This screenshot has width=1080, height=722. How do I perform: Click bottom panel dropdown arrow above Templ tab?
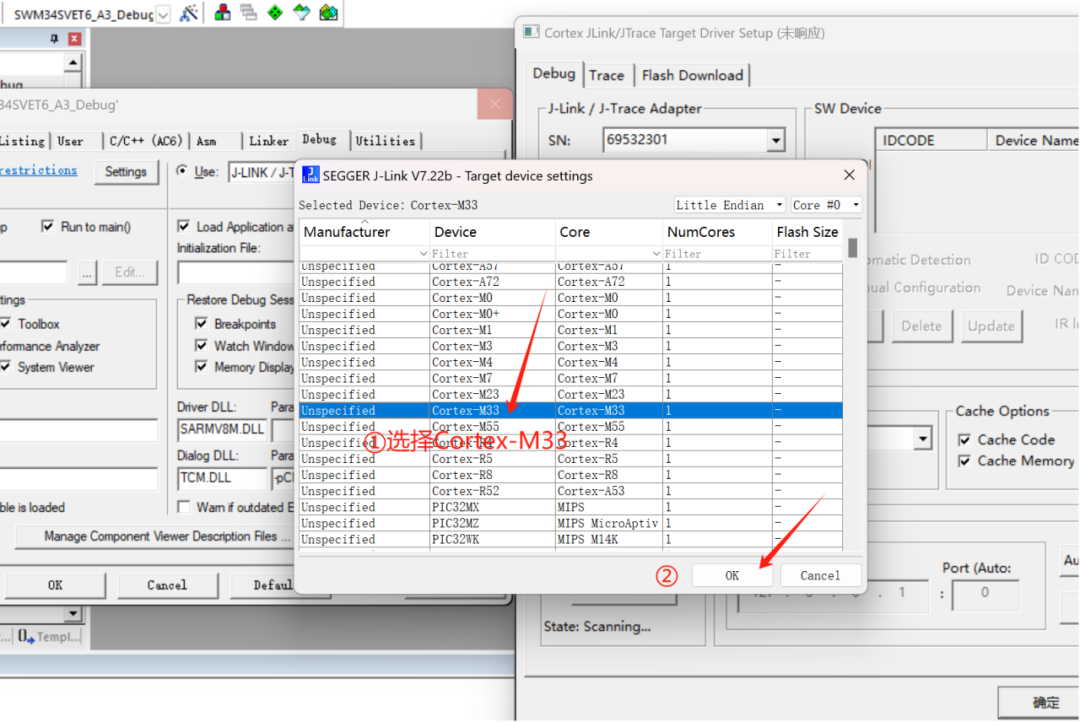72,612
